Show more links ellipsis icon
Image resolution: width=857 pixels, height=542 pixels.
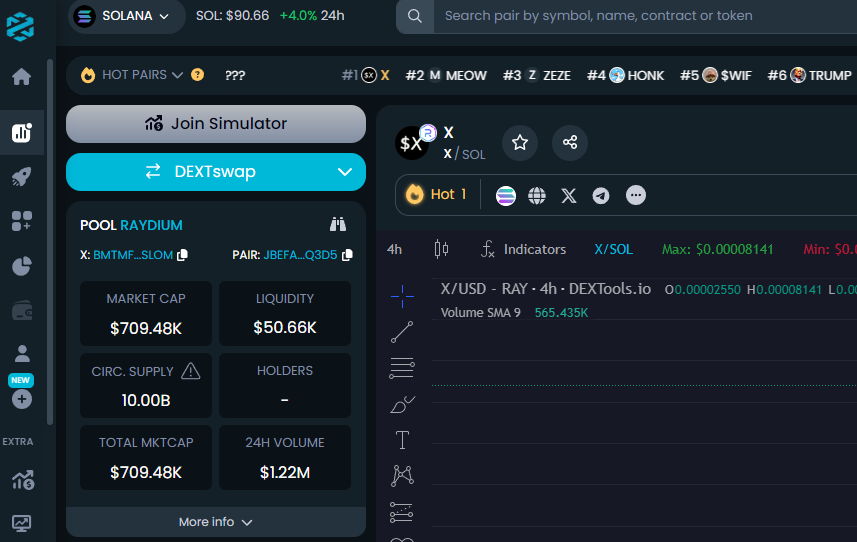point(636,195)
